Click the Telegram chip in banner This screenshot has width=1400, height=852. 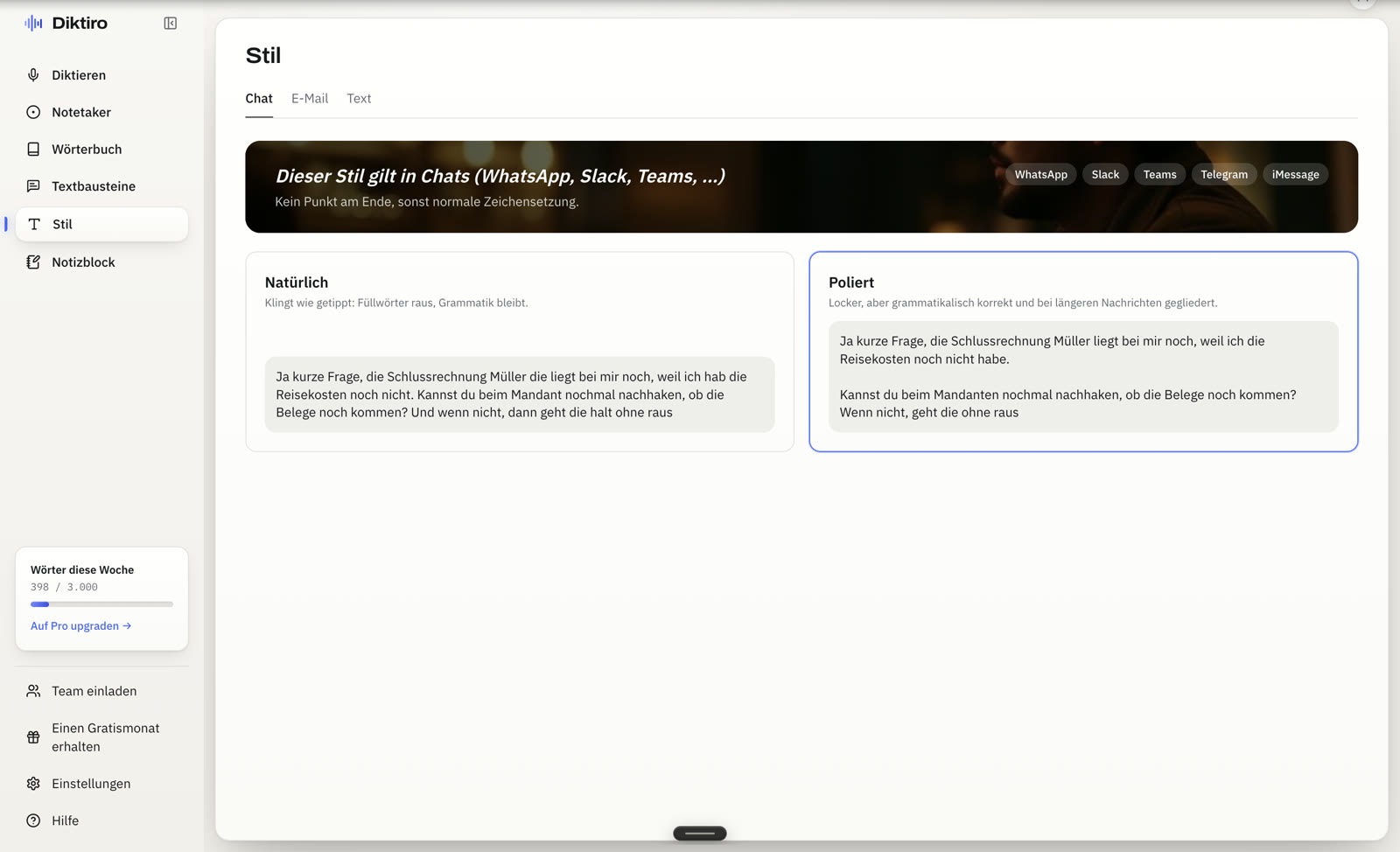coord(1224,174)
